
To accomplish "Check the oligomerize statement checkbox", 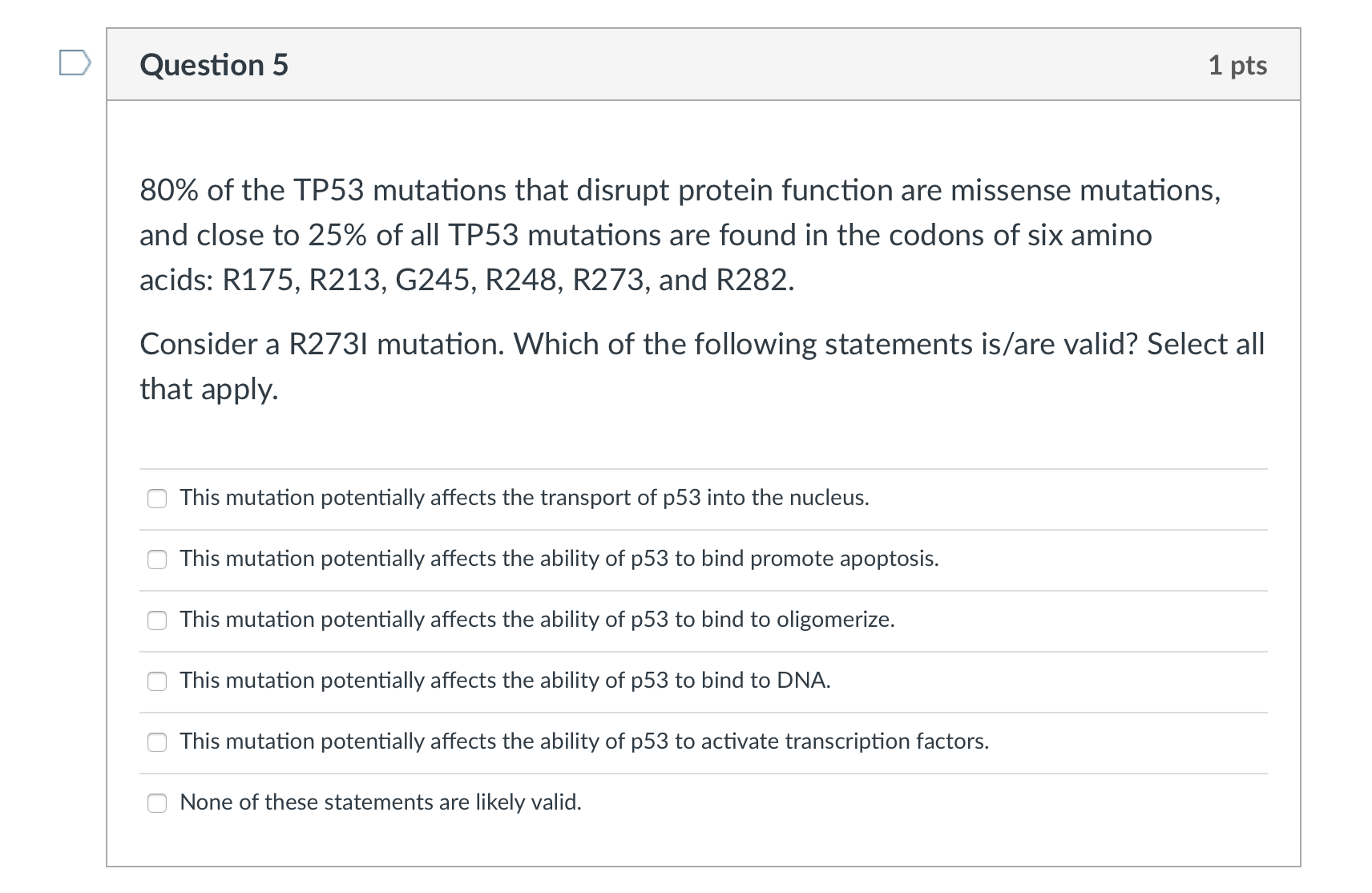I will tap(157, 620).
